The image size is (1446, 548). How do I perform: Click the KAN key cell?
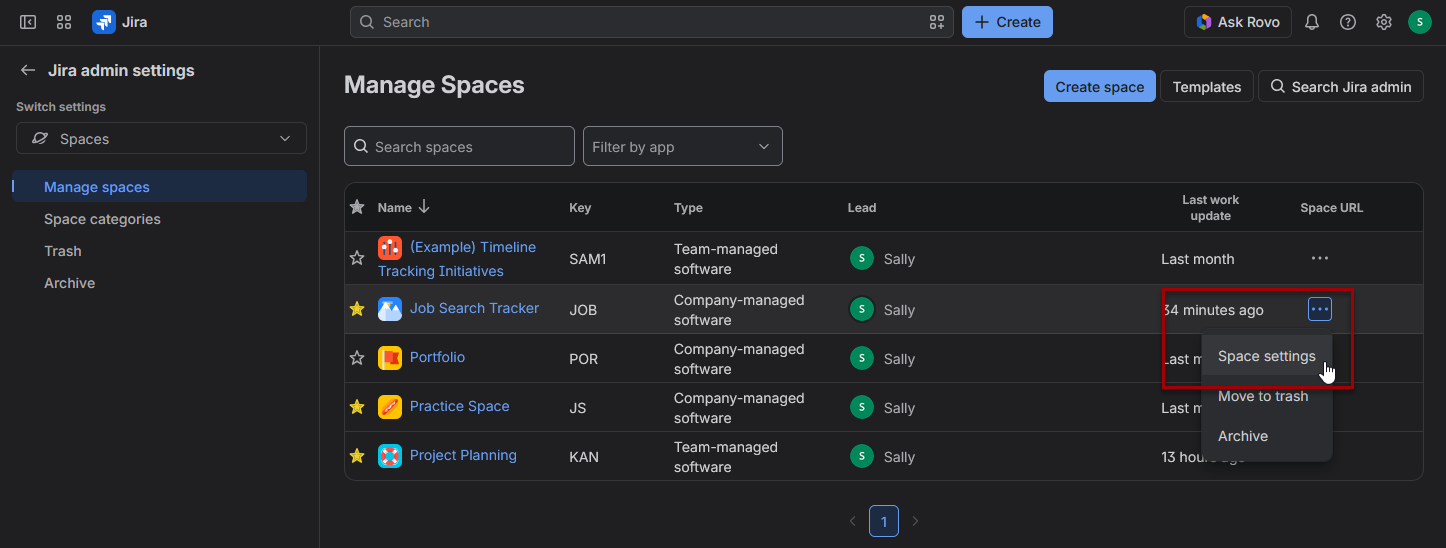click(584, 457)
